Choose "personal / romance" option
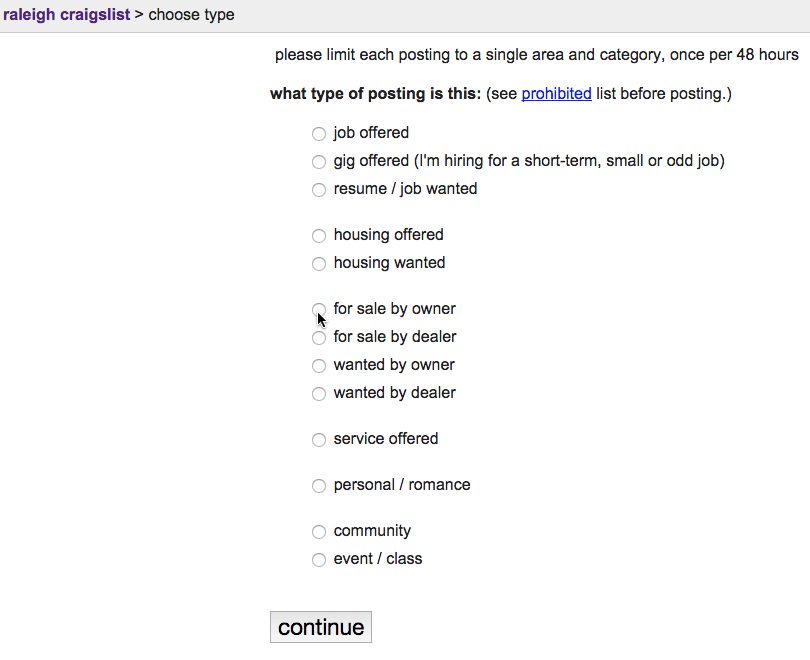The height and width of the screenshot is (660, 810). coord(318,485)
